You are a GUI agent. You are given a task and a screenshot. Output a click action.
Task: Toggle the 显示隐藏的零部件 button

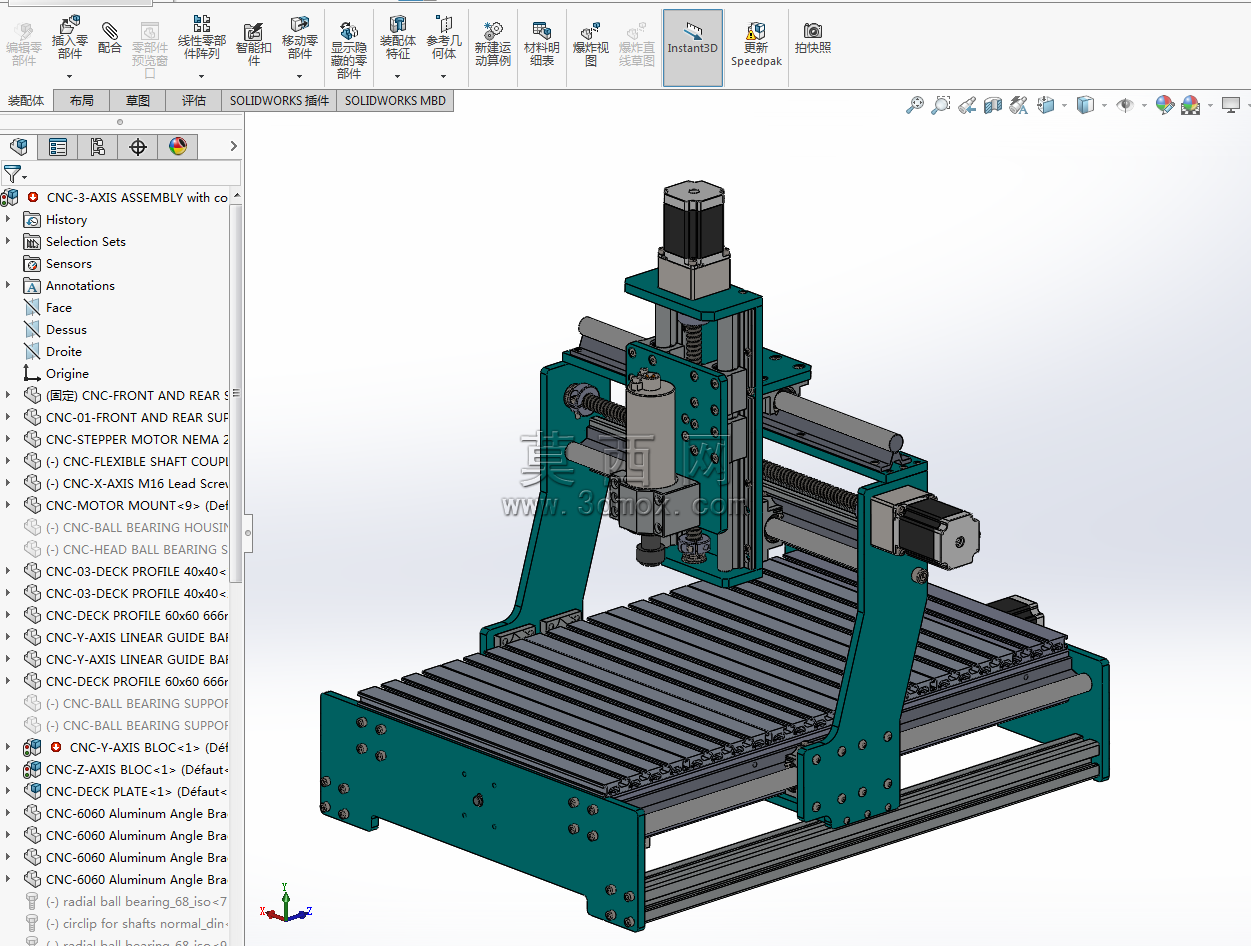349,52
